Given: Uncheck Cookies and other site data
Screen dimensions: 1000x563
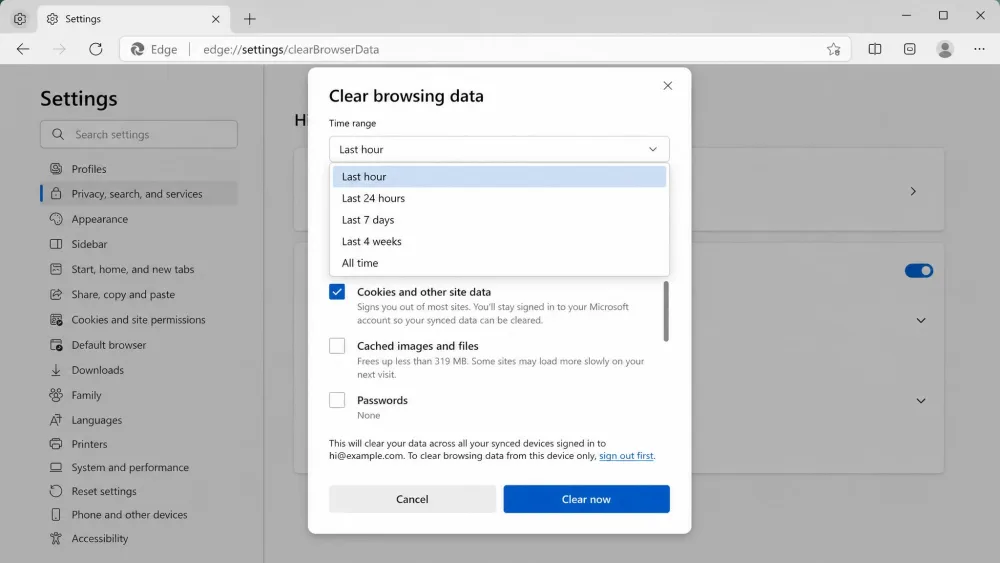Looking at the screenshot, I should pyautogui.click(x=337, y=292).
